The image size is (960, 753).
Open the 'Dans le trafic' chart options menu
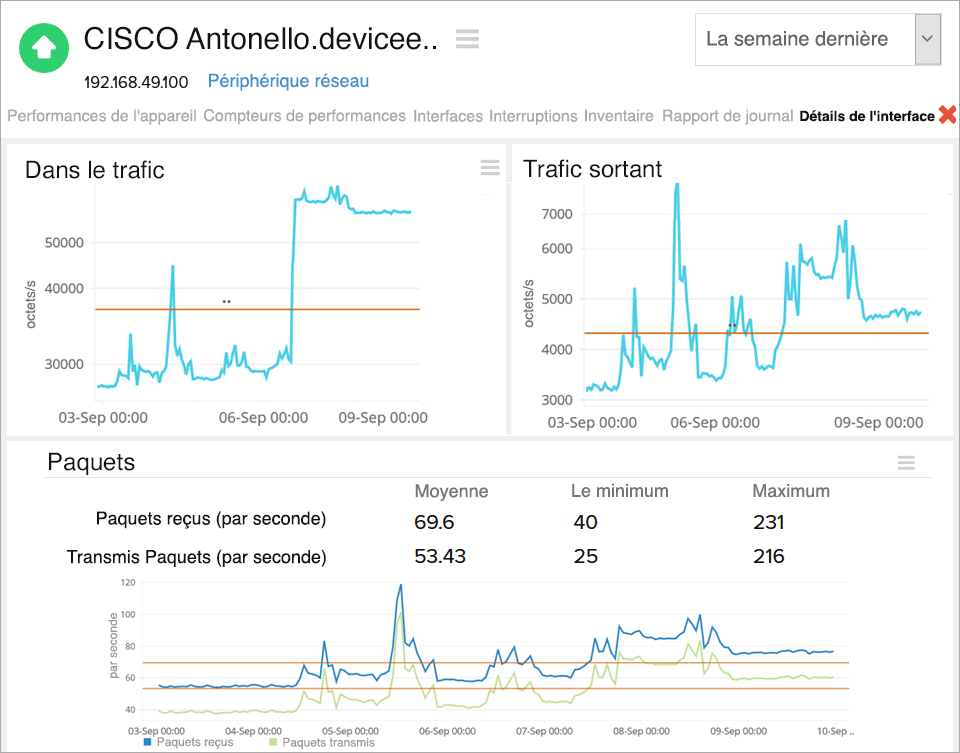tap(489, 168)
